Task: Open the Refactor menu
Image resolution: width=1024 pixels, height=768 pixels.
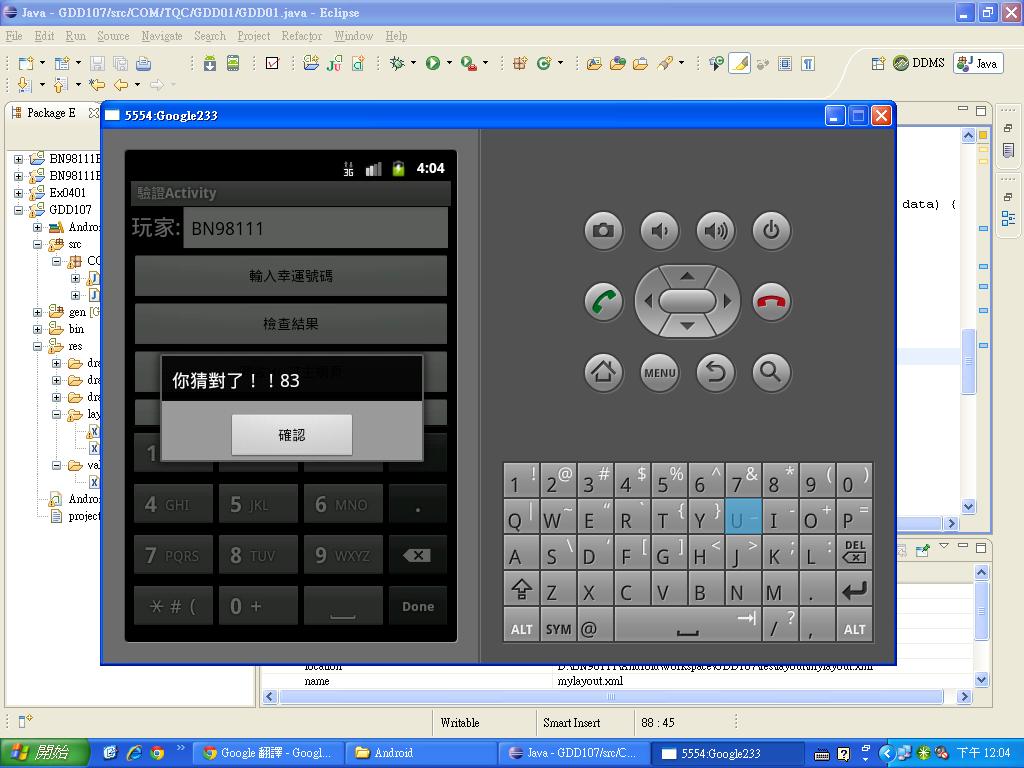Action: (301, 36)
